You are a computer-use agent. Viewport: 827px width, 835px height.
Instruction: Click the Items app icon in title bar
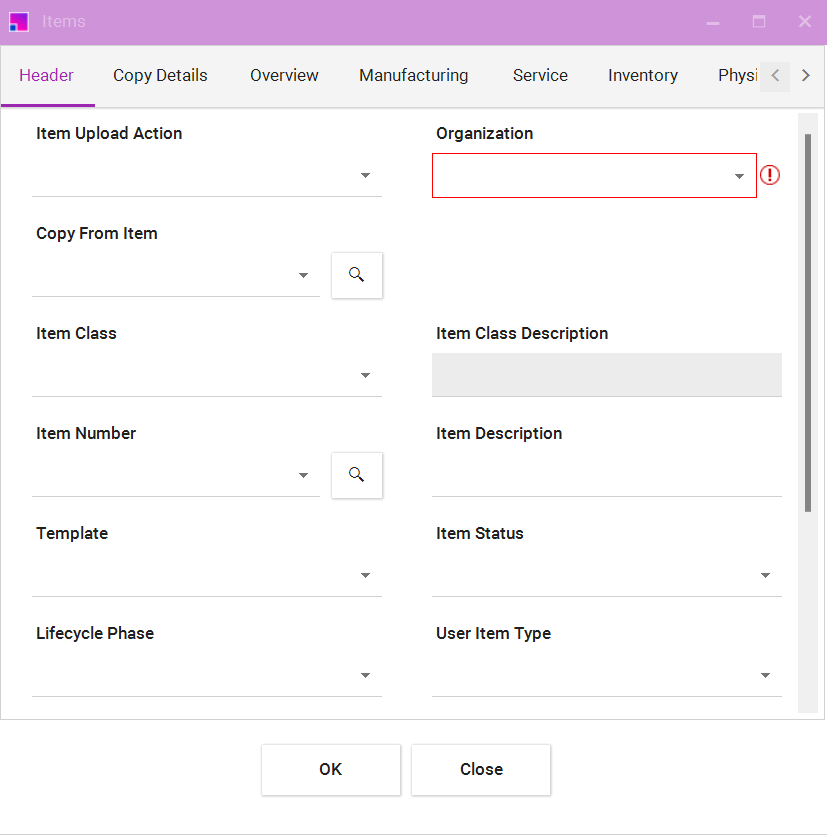(x=19, y=21)
